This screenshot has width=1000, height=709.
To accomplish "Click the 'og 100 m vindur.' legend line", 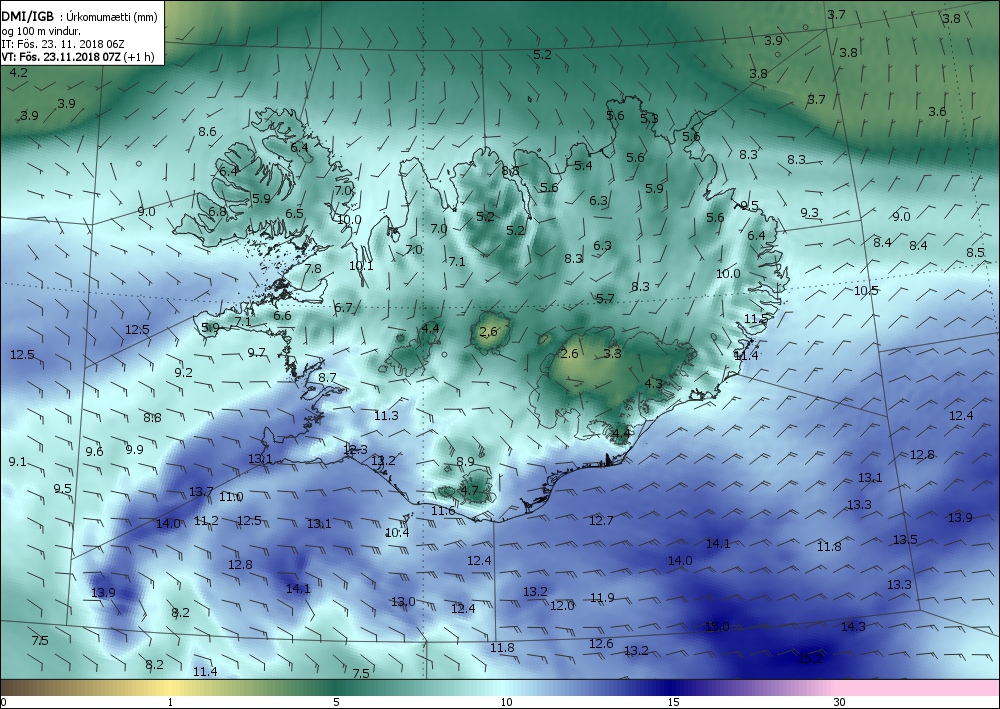I will 41,31.
